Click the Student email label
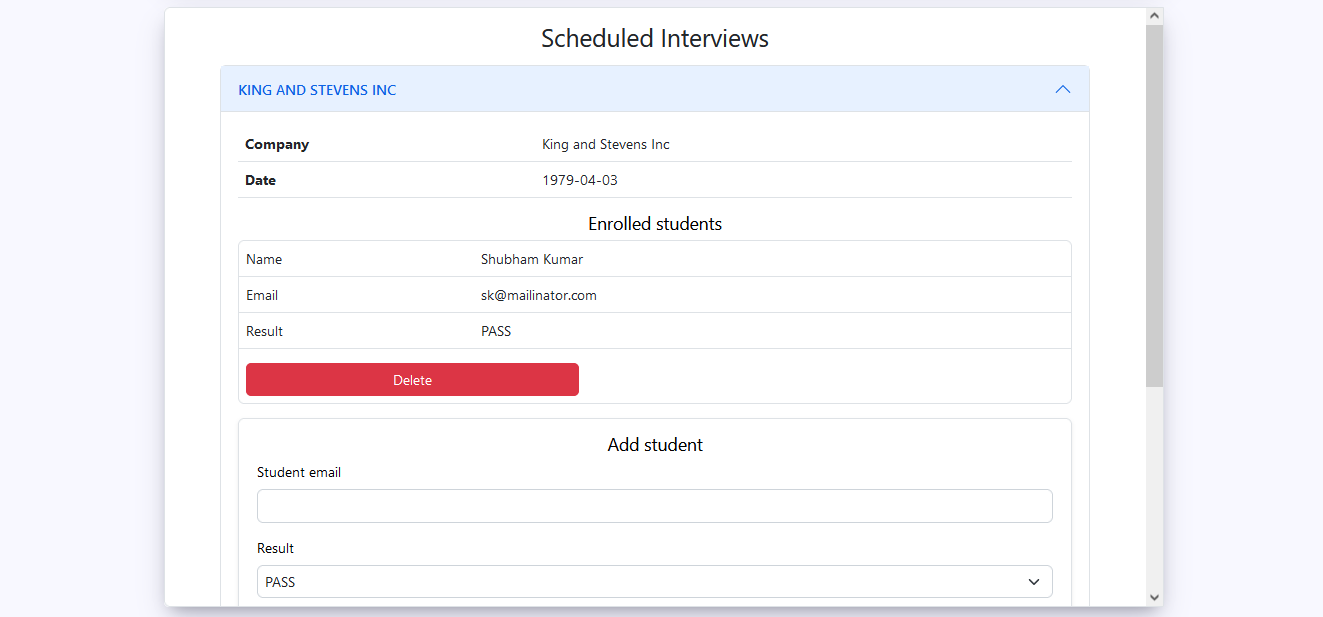The height and width of the screenshot is (617, 1323). (x=299, y=472)
